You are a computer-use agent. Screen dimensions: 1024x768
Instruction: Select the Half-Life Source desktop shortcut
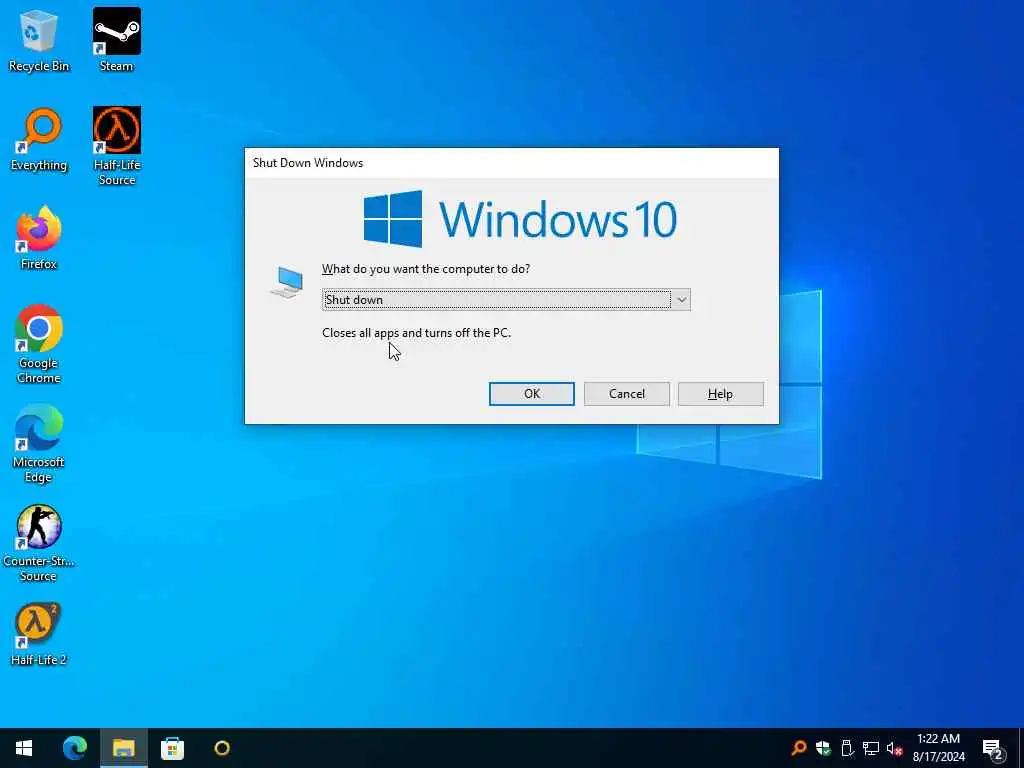pos(117,146)
